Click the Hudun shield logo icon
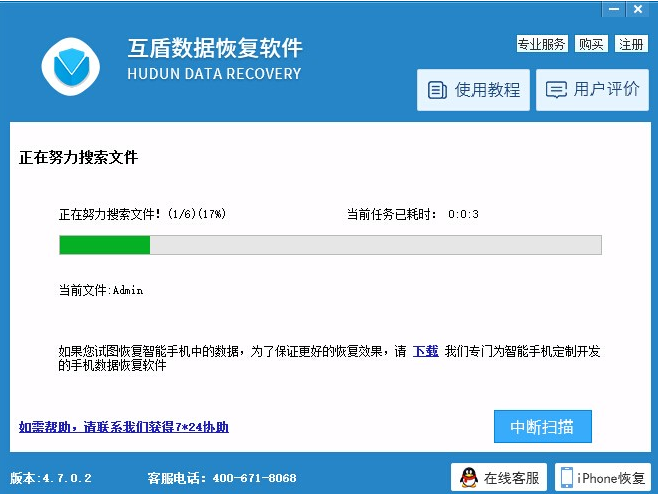658x494 pixels. [70, 66]
